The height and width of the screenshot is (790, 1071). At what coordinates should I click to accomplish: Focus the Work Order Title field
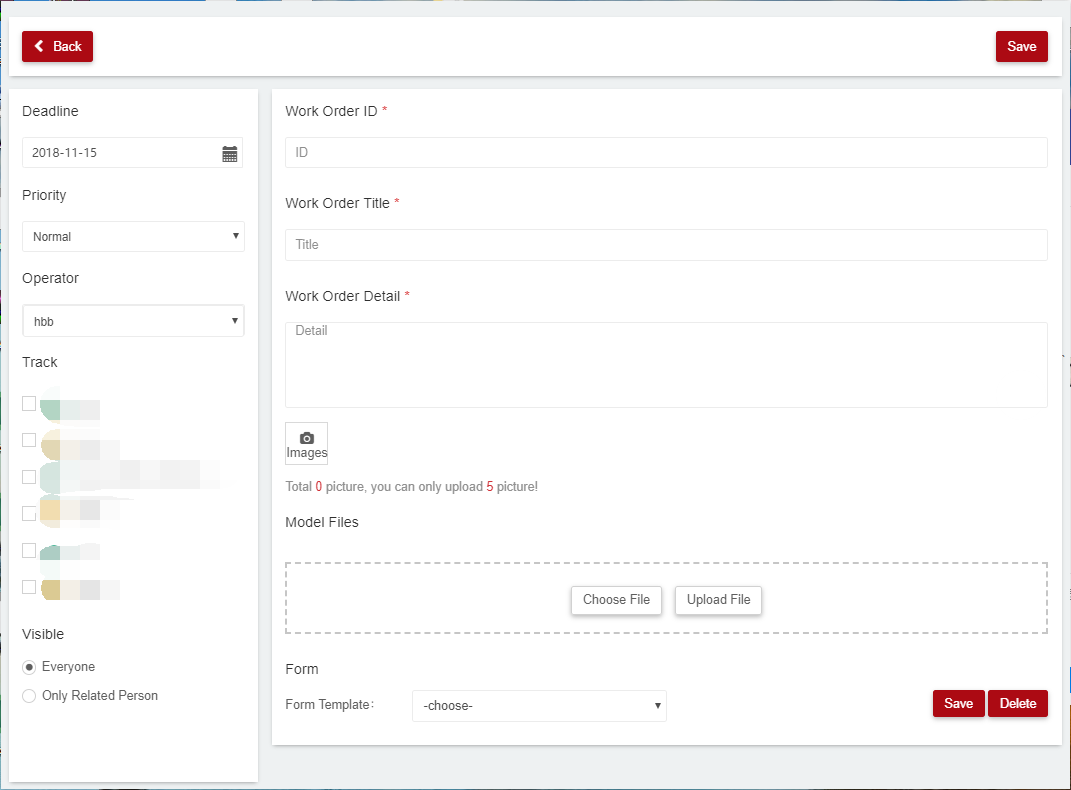(666, 244)
